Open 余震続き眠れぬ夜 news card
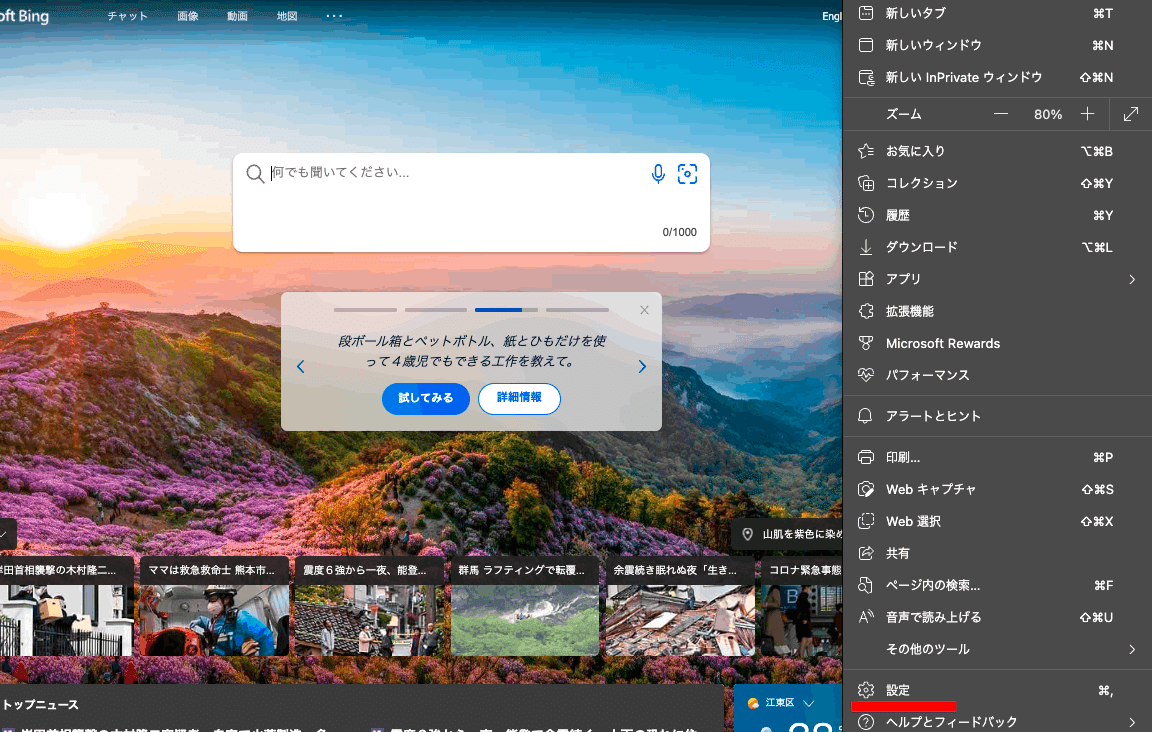1152x732 pixels. tap(680, 606)
